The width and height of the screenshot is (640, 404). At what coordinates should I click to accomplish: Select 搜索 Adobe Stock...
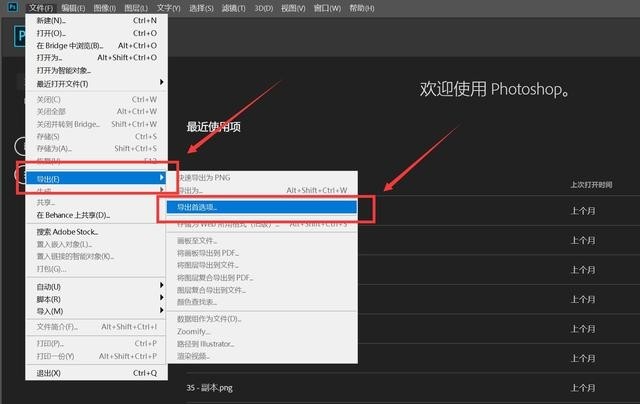[x=96, y=232]
